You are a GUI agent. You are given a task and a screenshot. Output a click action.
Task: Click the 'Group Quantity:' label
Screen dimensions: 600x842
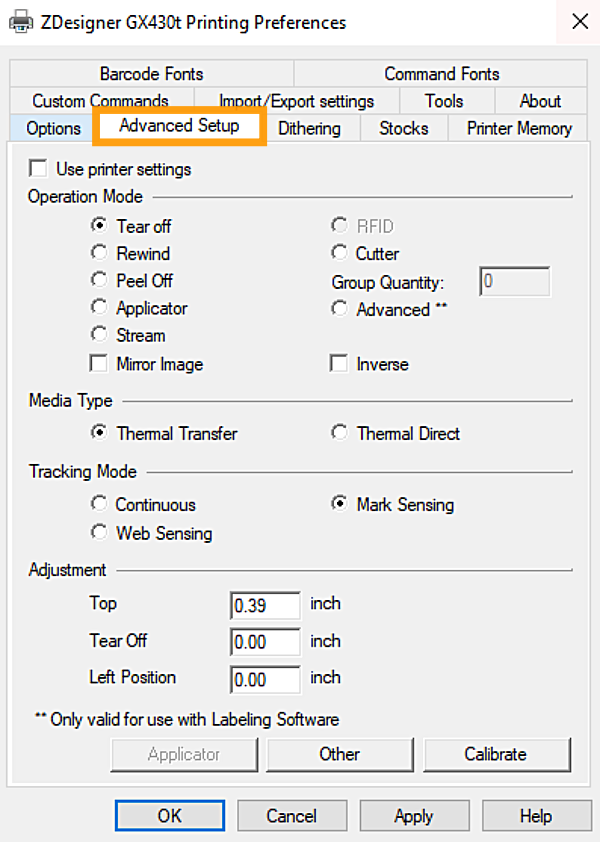pyautogui.click(x=388, y=282)
